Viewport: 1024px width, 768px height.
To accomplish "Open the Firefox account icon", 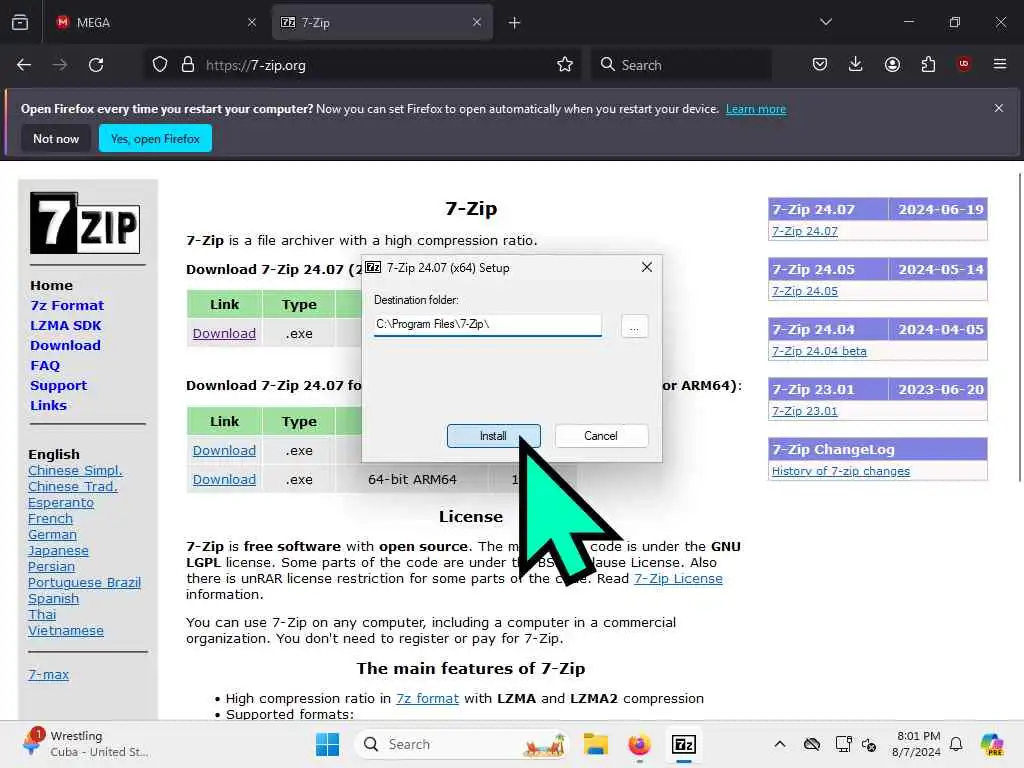I will (x=892, y=64).
